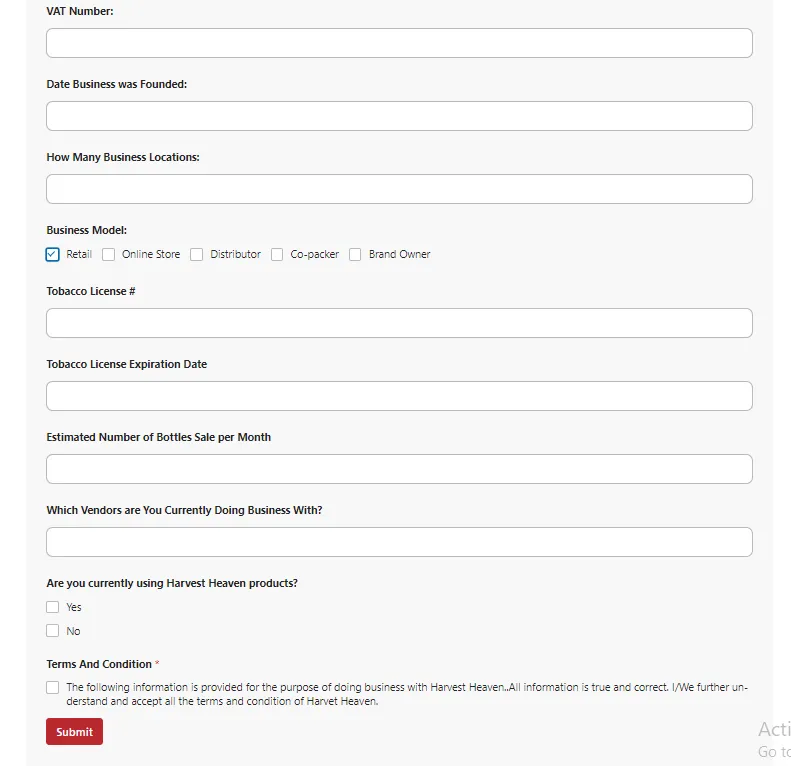Check Yes for using Harvest Heaven products
This screenshot has width=791, height=766.
(x=53, y=607)
